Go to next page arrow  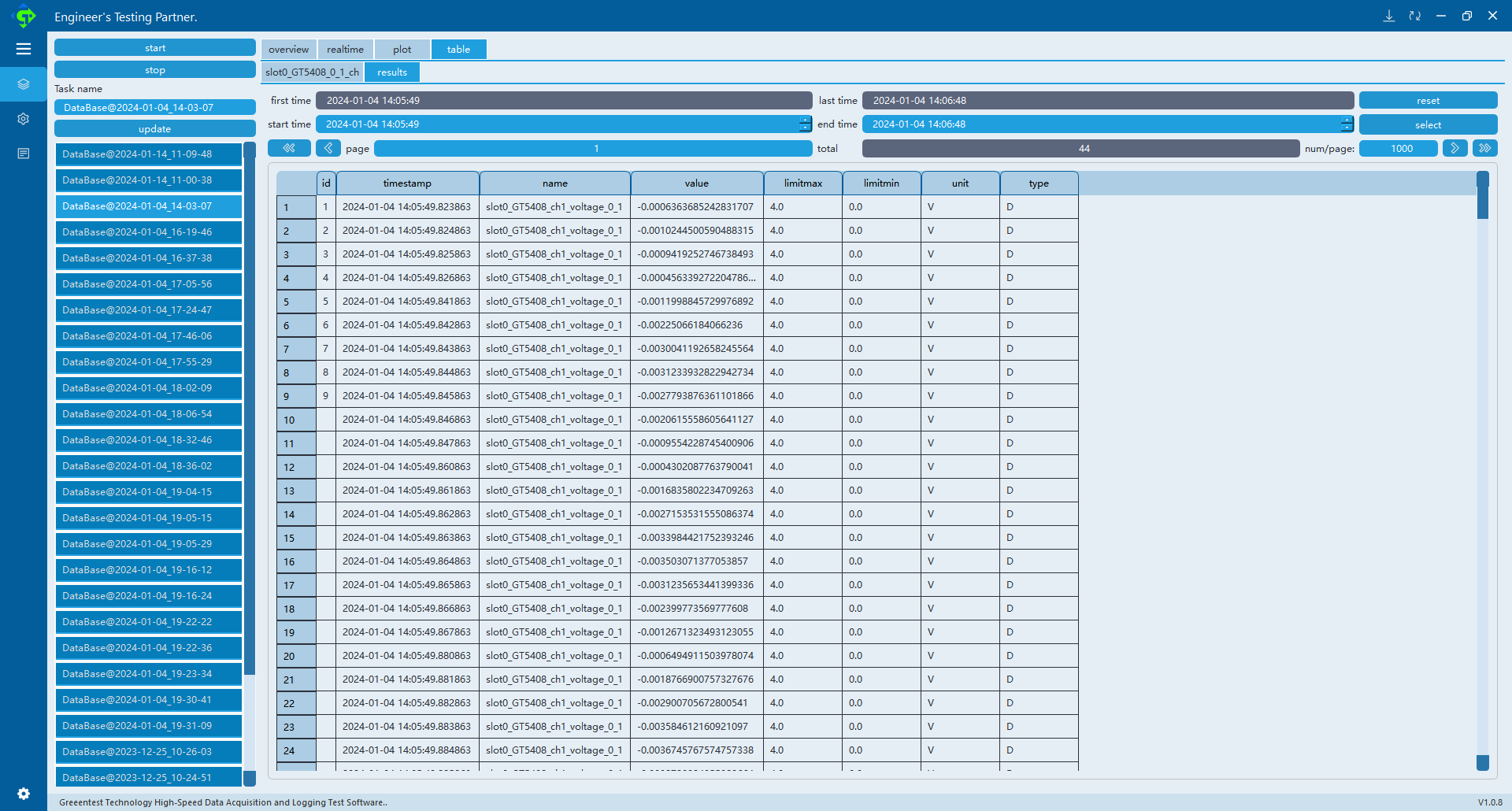point(1455,148)
